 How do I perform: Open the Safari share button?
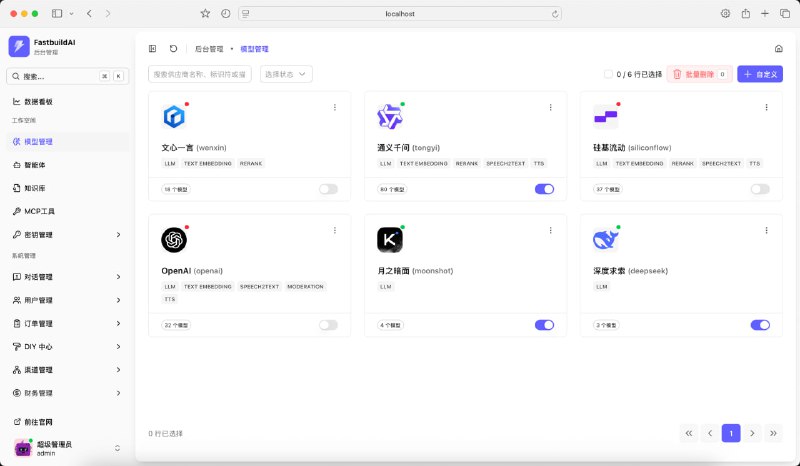click(x=745, y=14)
